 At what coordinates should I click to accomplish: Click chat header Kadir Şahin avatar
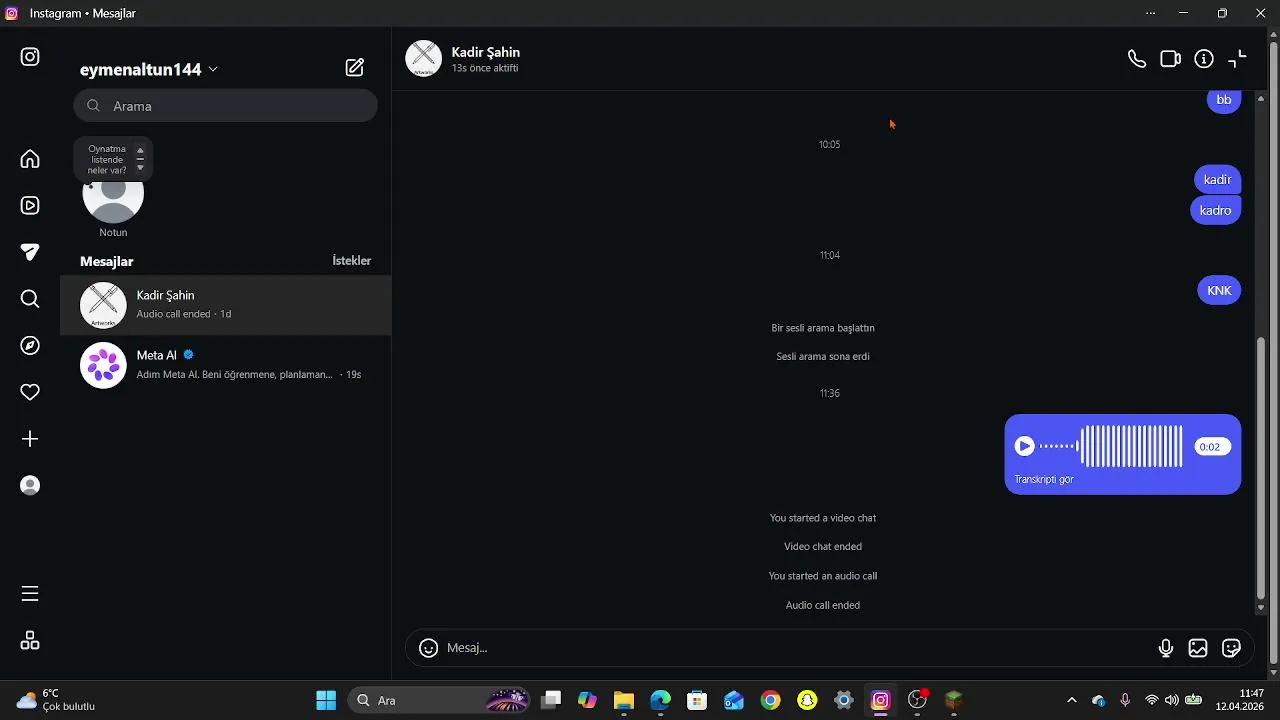423,59
